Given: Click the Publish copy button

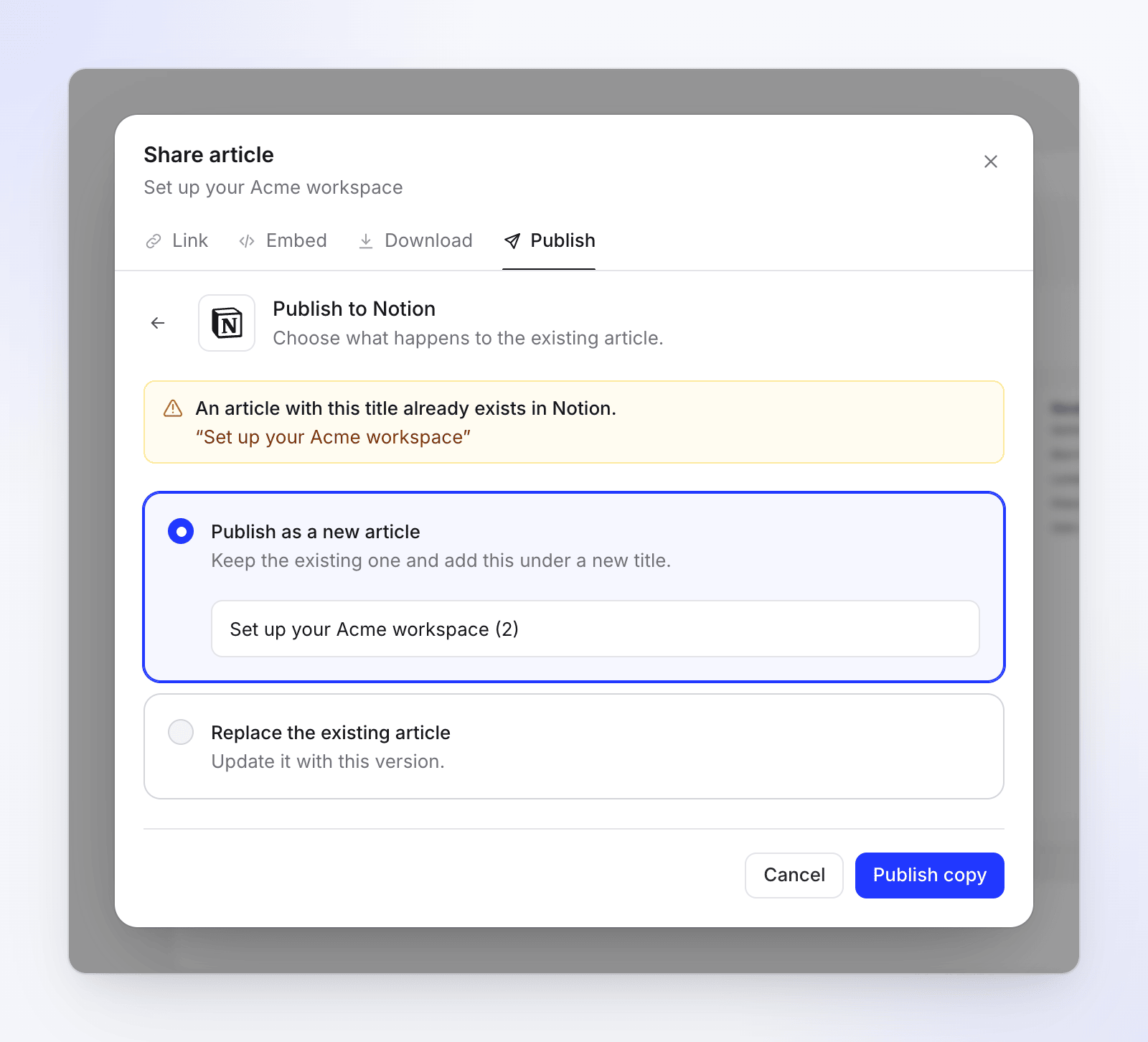Looking at the screenshot, I should pyautogui.click(x=930, y=876).
